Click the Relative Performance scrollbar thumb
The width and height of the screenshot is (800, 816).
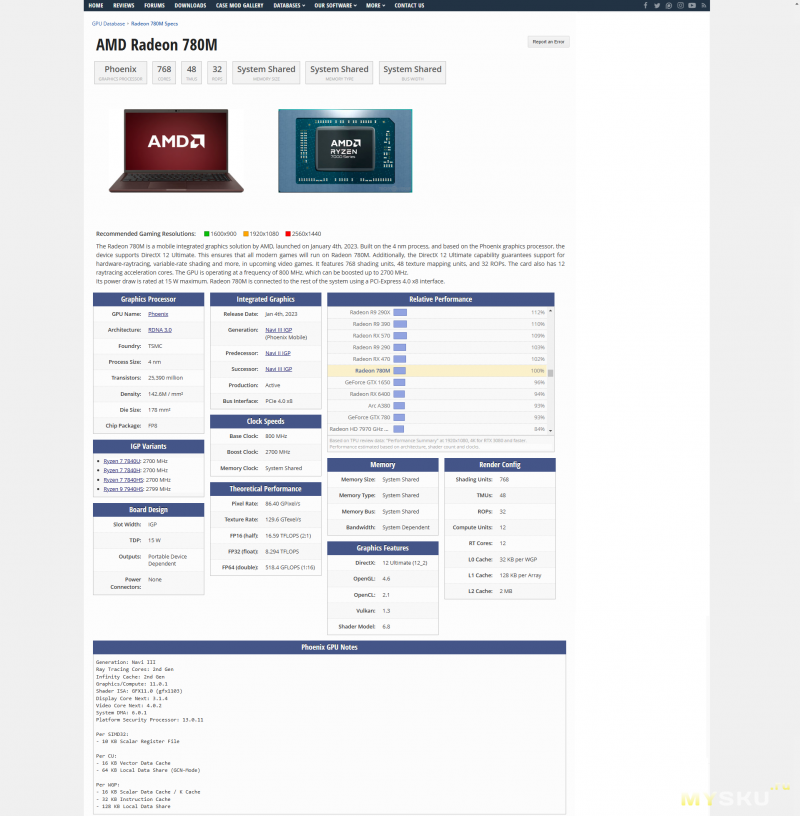(550, 373)
